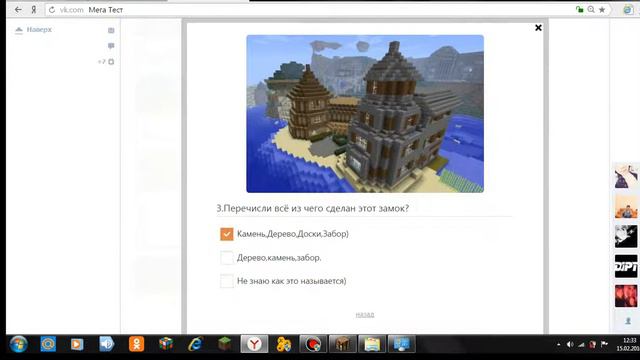Screen dimensions: 640x360
Task: Open the wooden chest app on taskbar
Action: pyautogui.click(x=343, y=344)
